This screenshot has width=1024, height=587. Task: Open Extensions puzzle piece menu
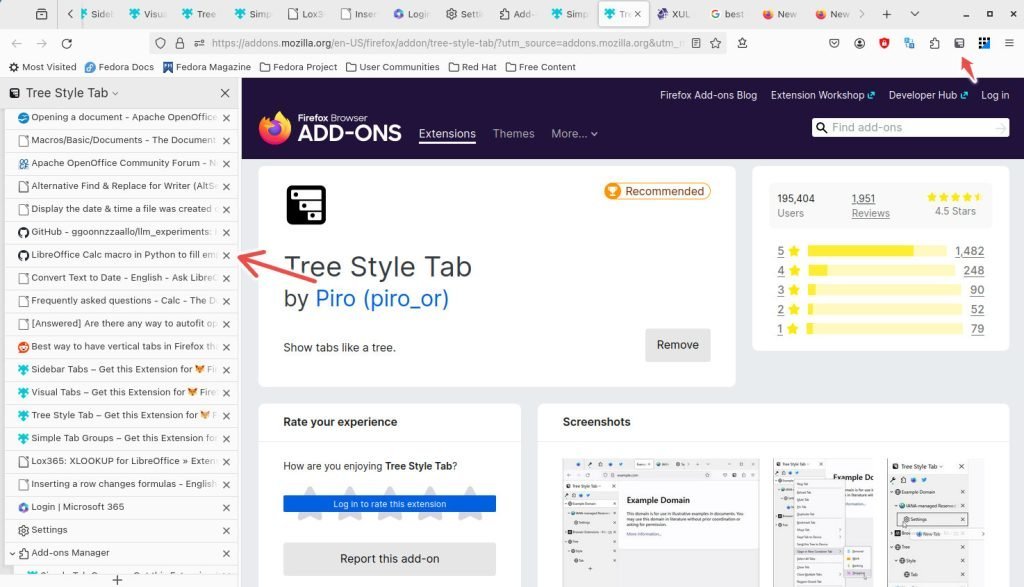click(935, 43)
